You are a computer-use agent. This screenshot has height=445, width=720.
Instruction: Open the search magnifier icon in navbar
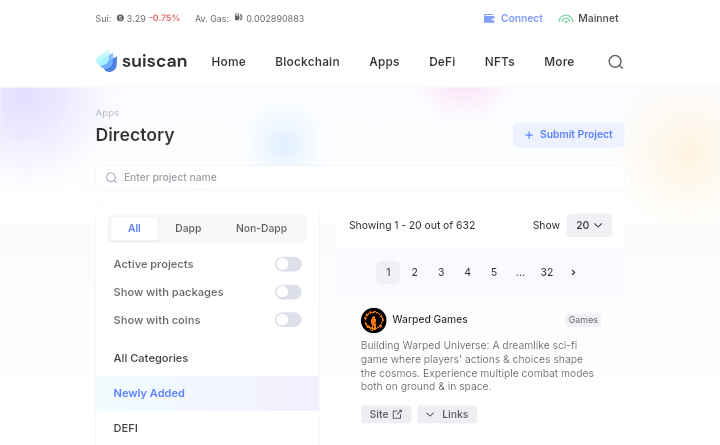[x=616, y=62]
